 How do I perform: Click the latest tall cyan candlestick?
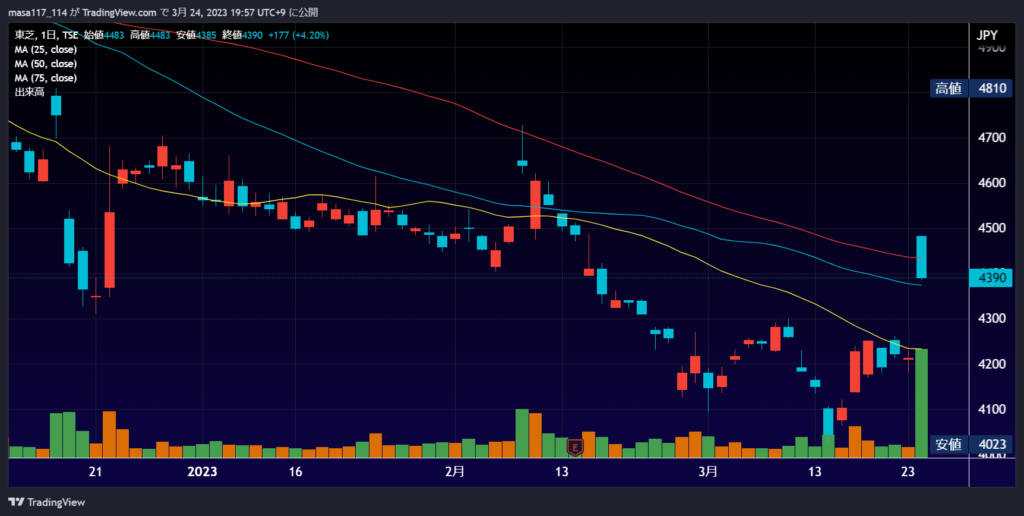pyautogui.click(x=921, y=257)
